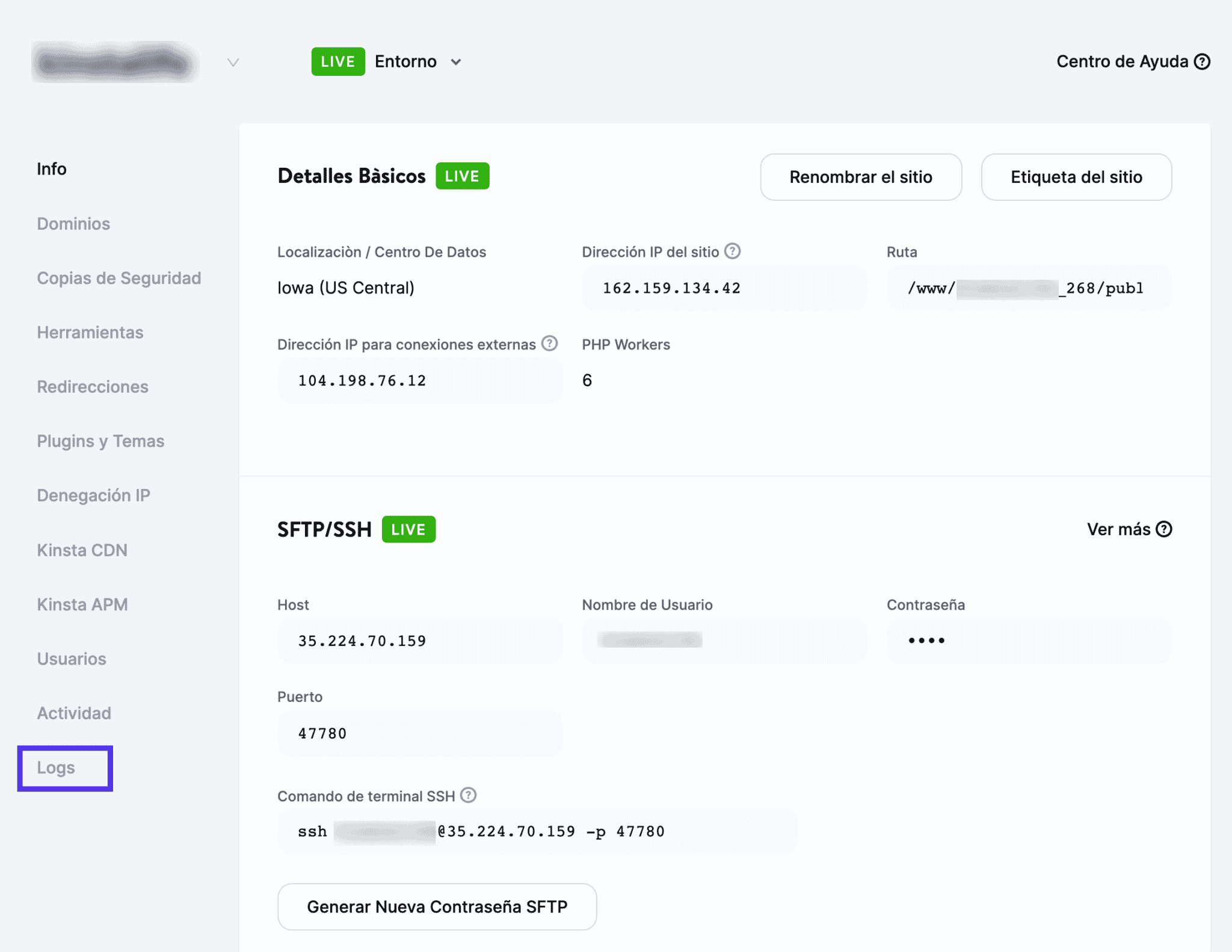Click the SSH terminal command field
Image resolution: width=1232 pixels, height=952 pixels.
538,832
